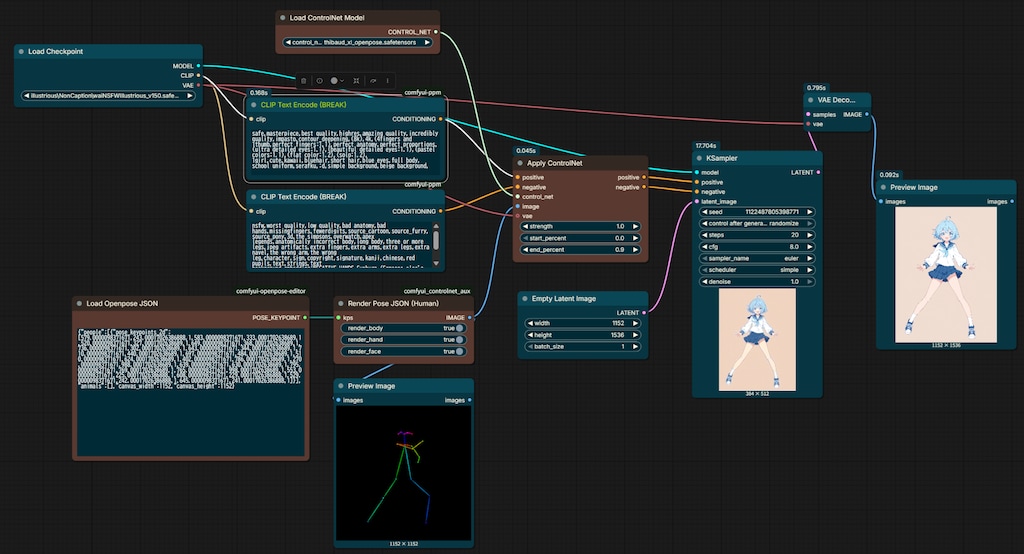1024x554 pixels.
Task: Collapse the Load Openpose JSON node dot
Action: tap(79, 304)
